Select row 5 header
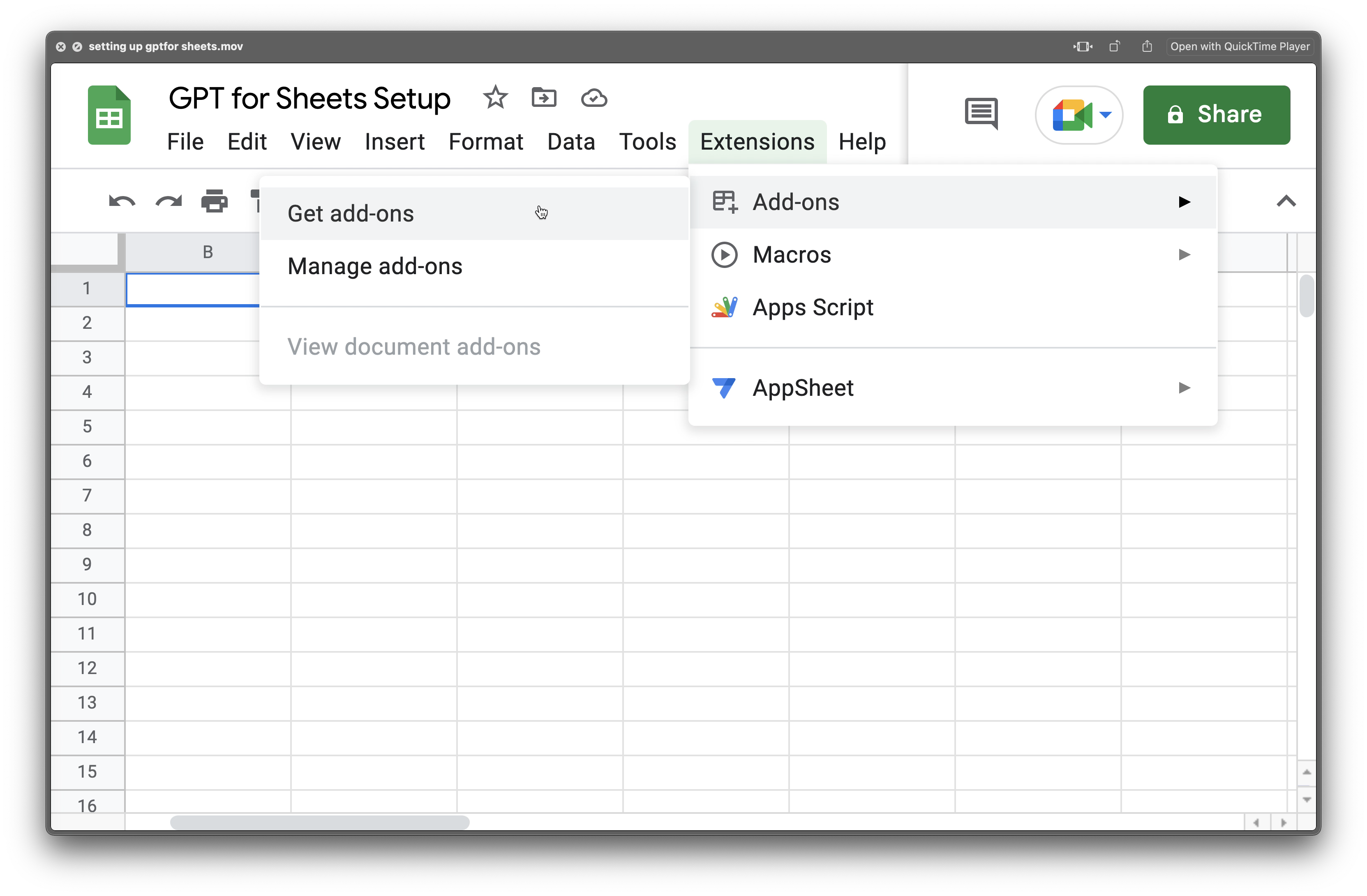 click(87, 427)
